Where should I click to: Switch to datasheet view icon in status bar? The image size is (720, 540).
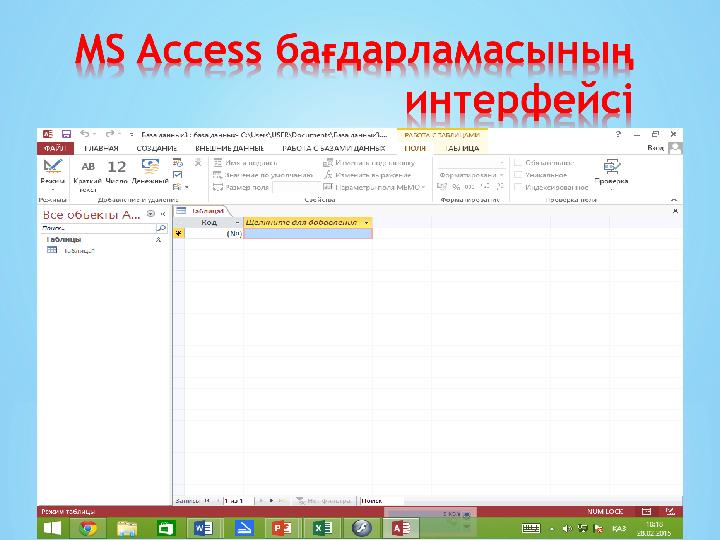tap(646, 512)
